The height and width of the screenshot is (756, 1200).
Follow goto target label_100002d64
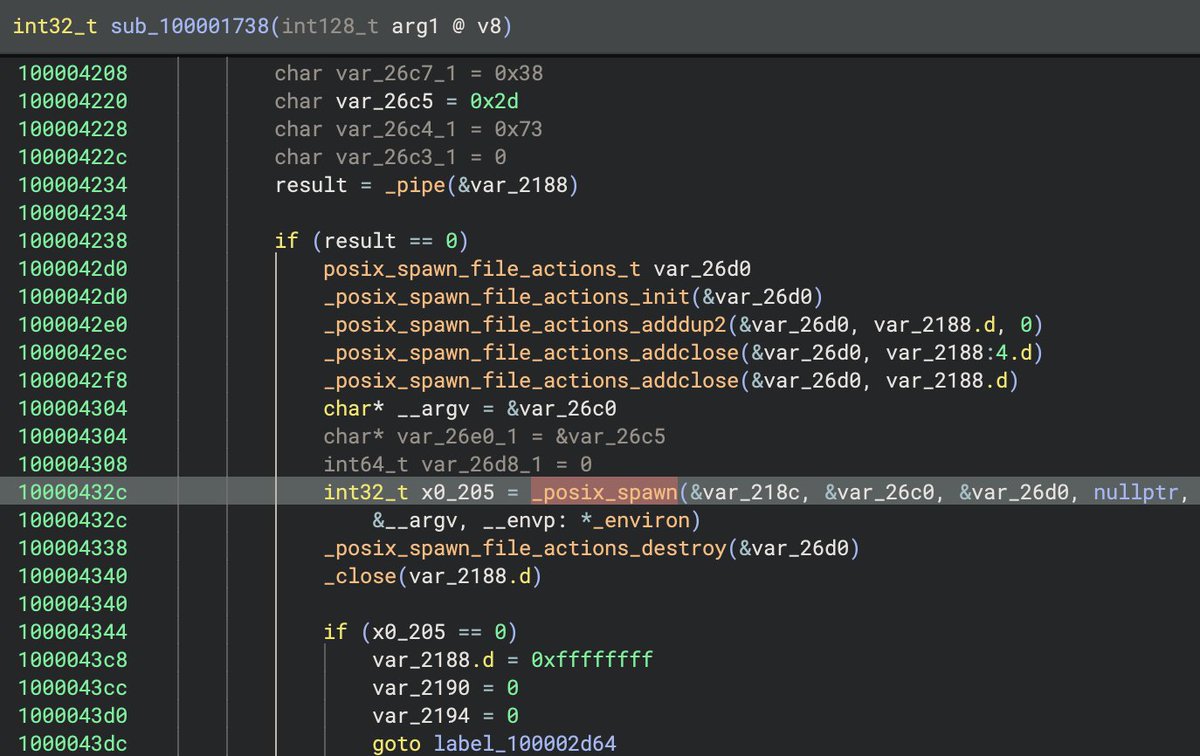point(524,745)
